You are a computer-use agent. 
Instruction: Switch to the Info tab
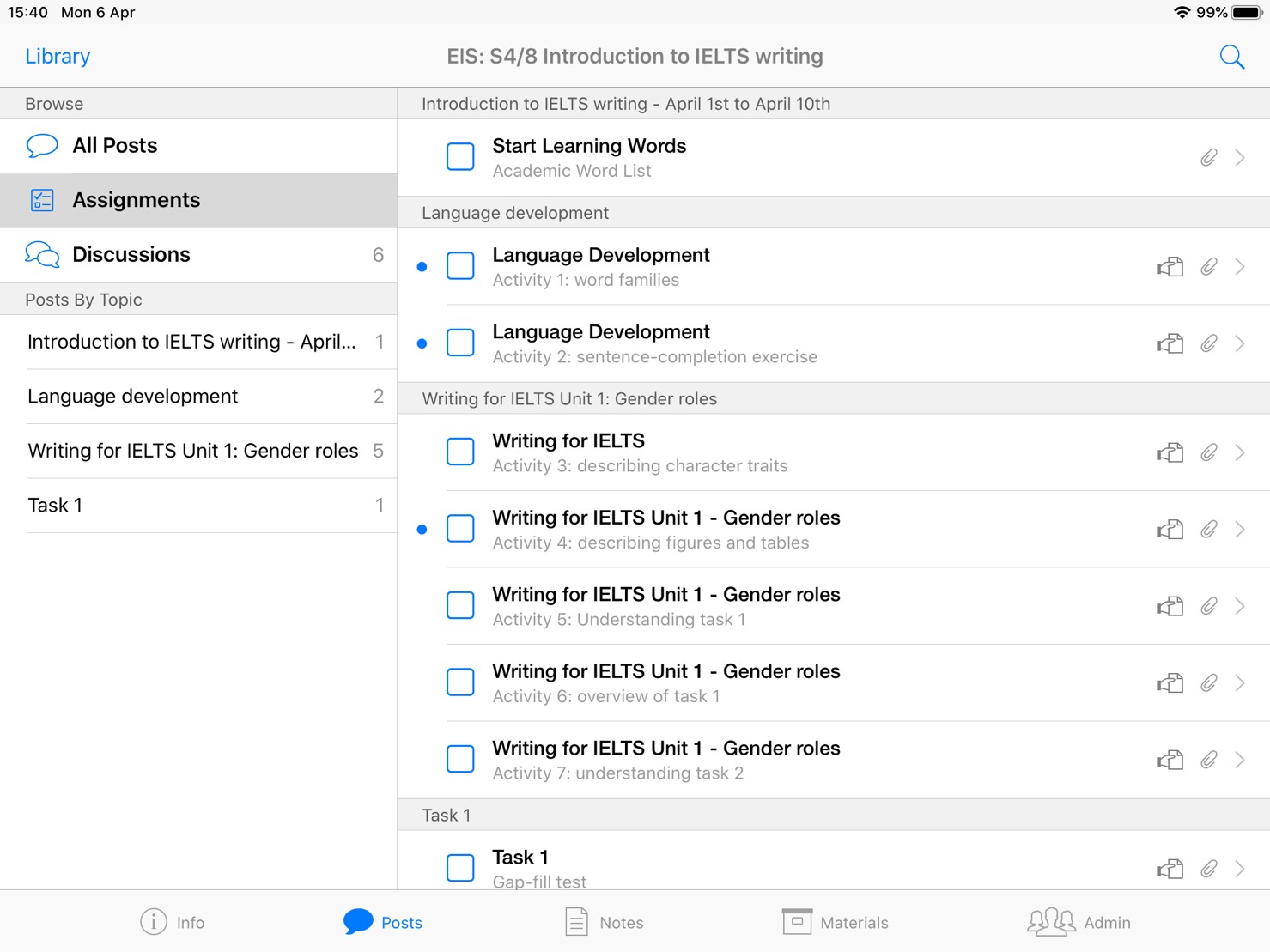172,922
